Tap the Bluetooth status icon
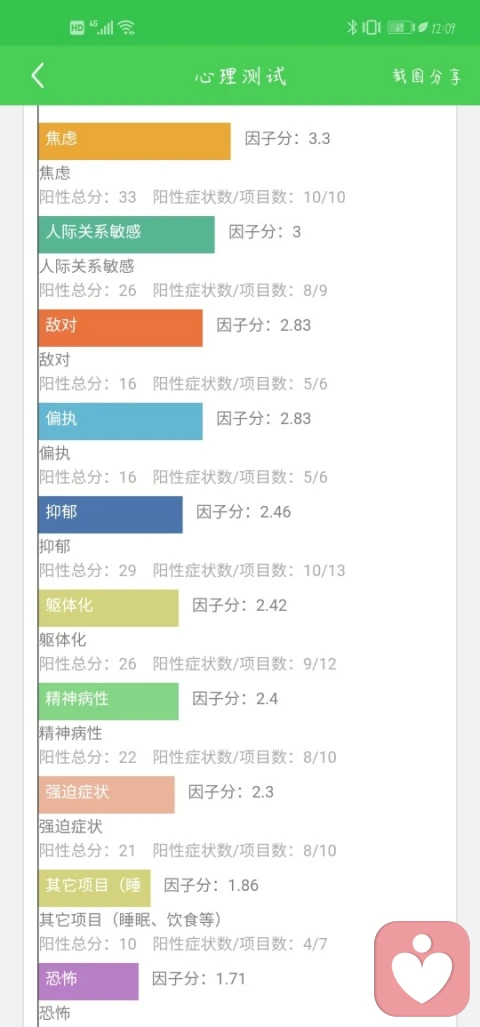 [x=351, y=28]
